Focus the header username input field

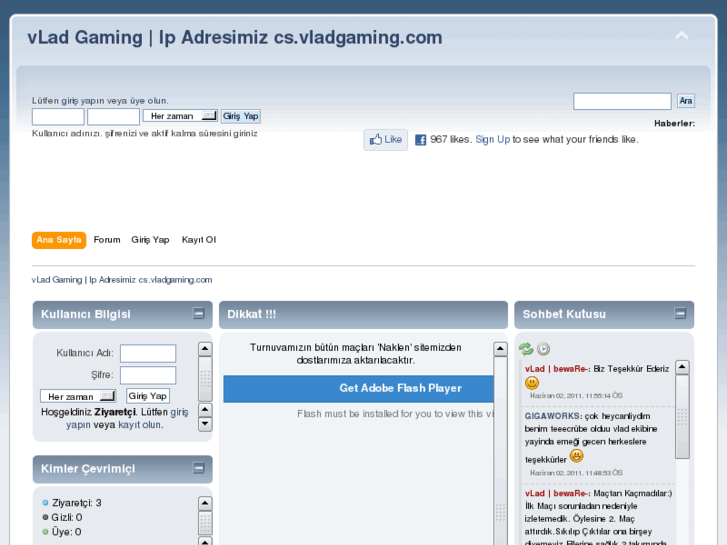(58, 117)
